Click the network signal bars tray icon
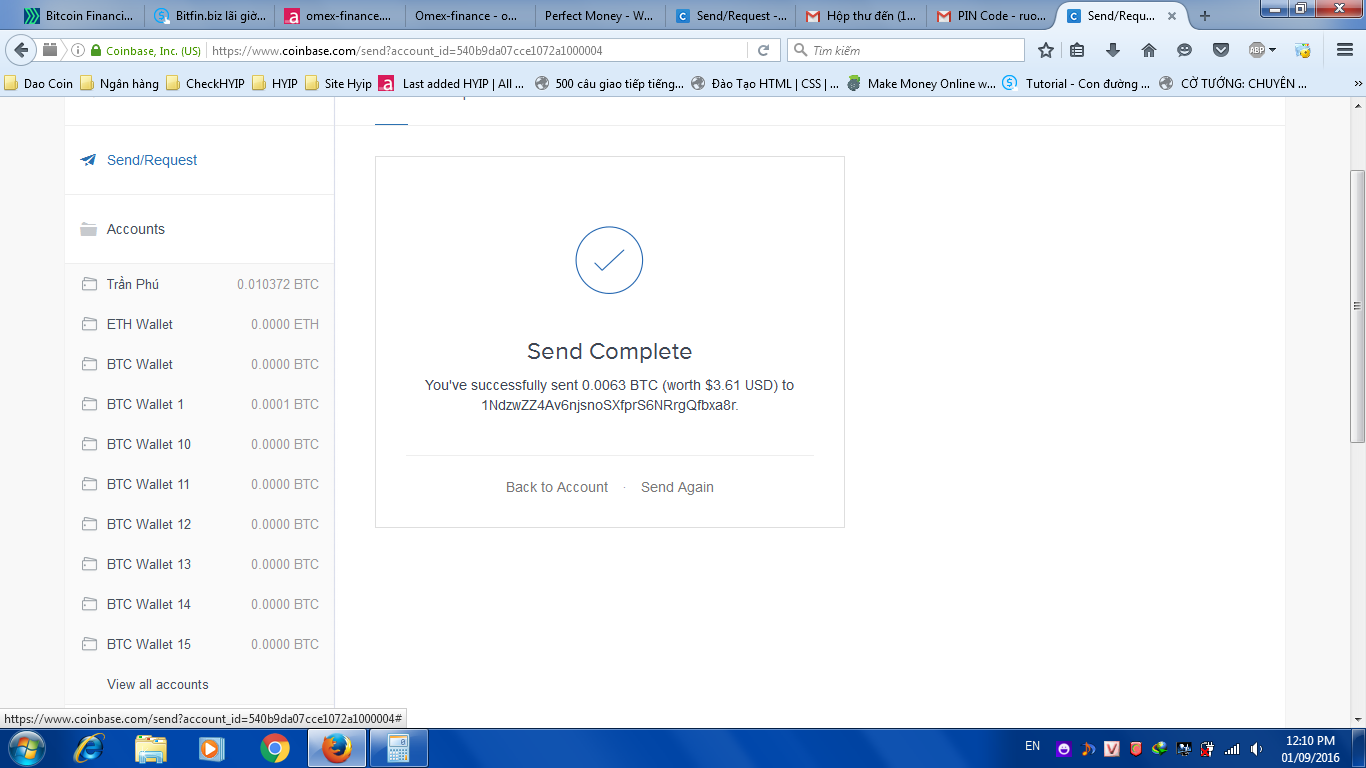Screen dimensions: 1366x768 [1232, 748]
